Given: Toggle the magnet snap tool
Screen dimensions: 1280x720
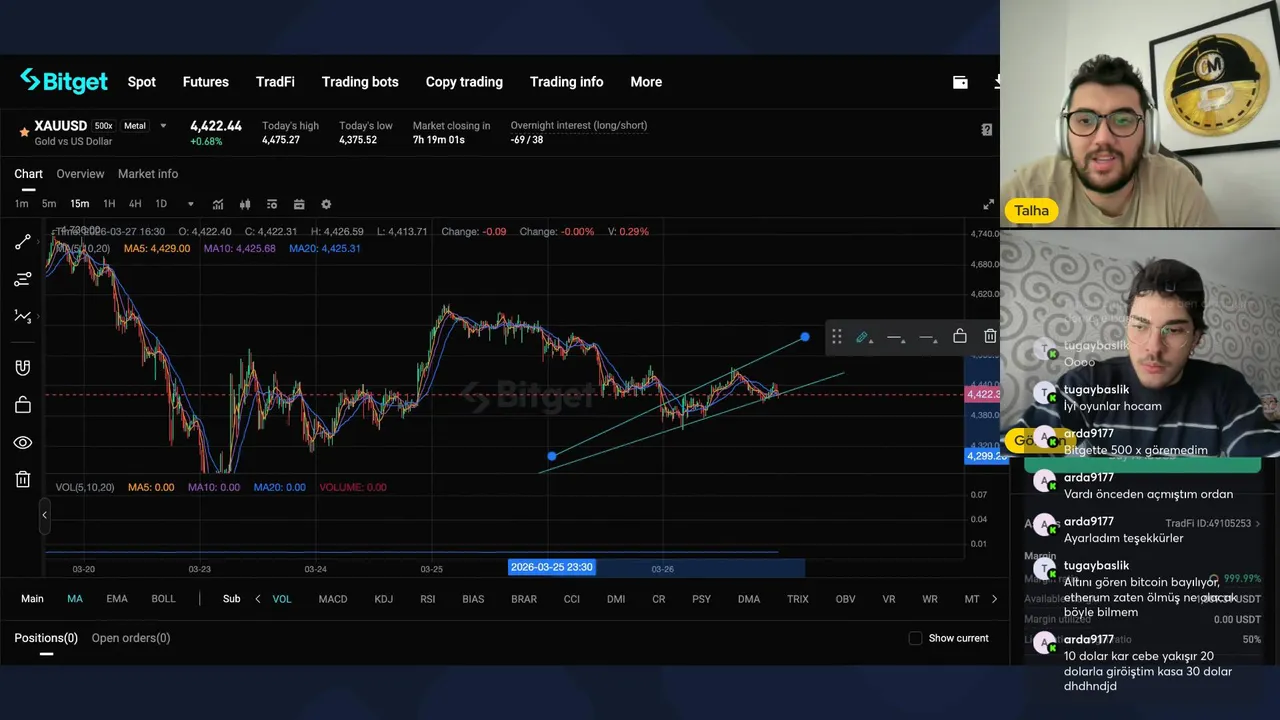Looking at the screenshot, I should (22, 367).
